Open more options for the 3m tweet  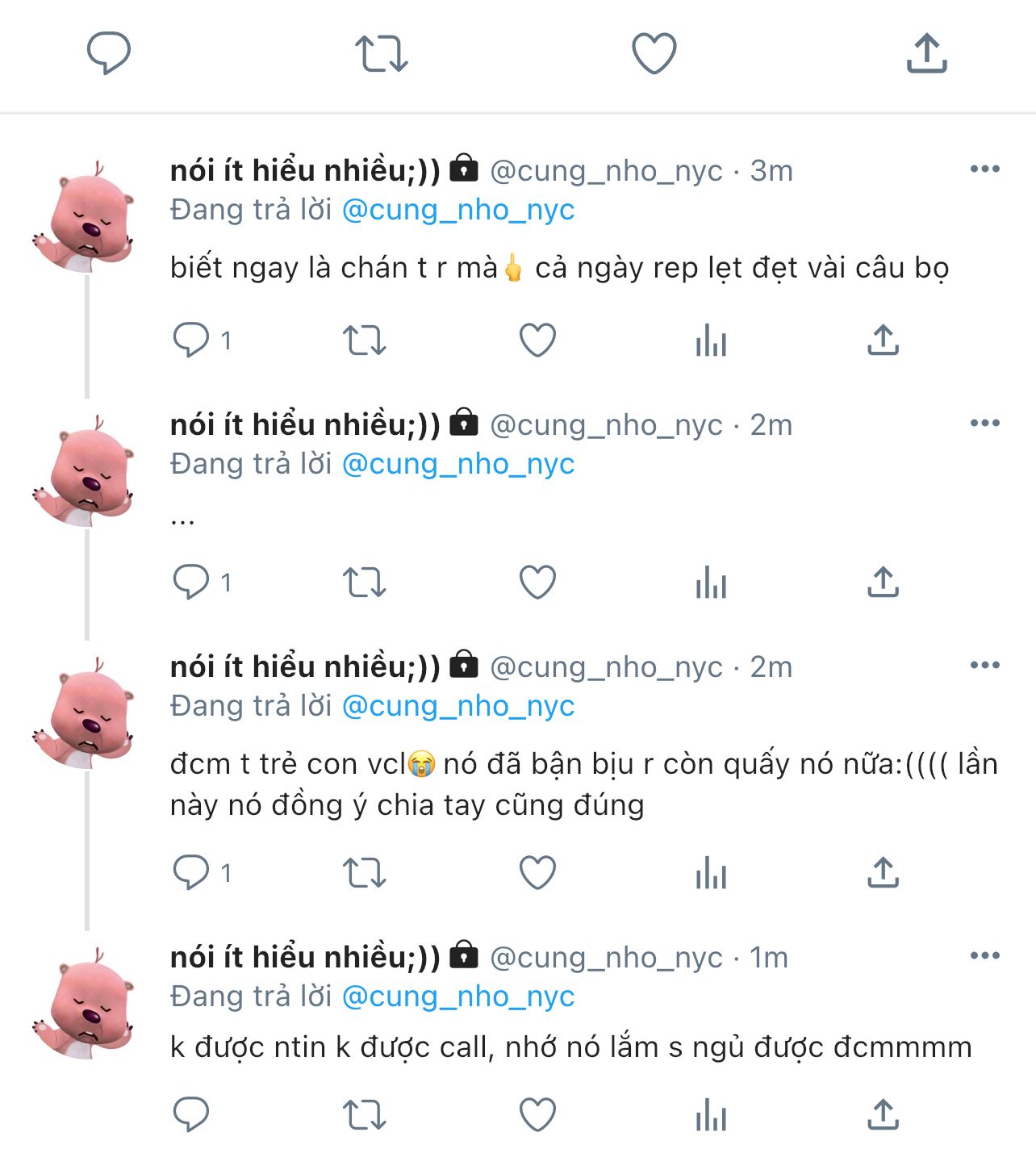click(x=984, y=169)
